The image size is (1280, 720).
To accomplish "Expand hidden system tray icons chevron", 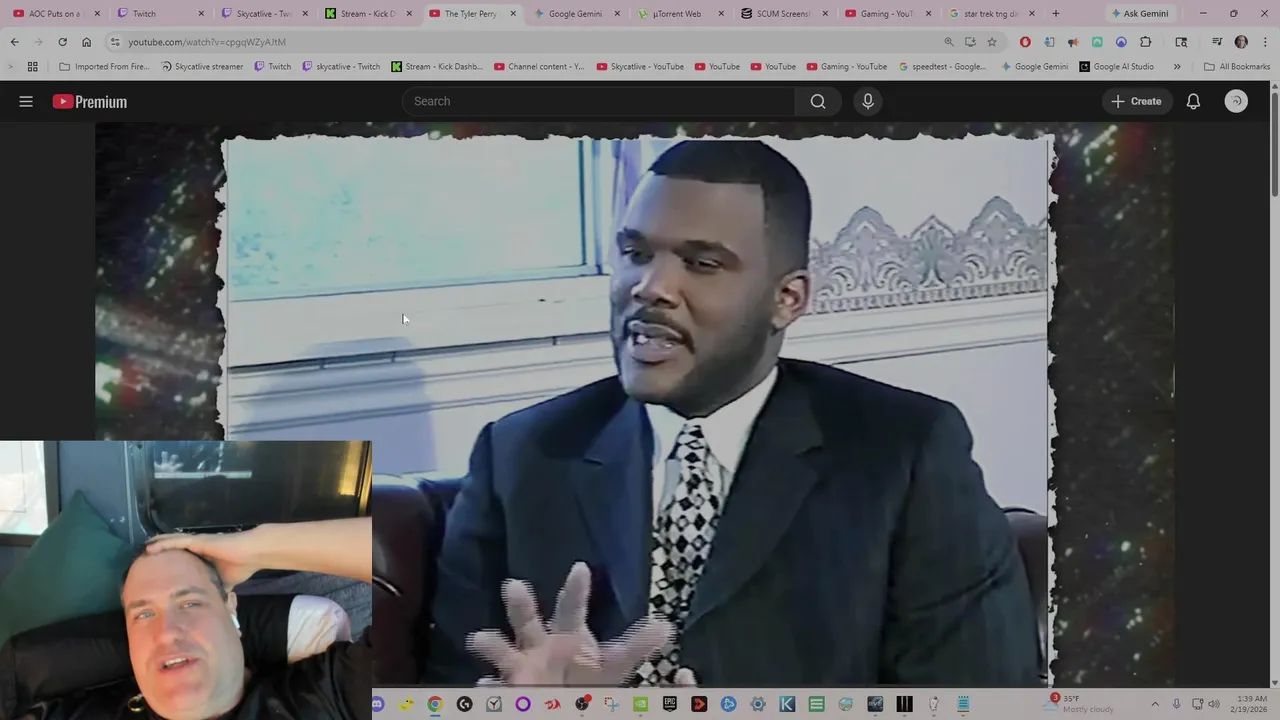I will 1155,704.
